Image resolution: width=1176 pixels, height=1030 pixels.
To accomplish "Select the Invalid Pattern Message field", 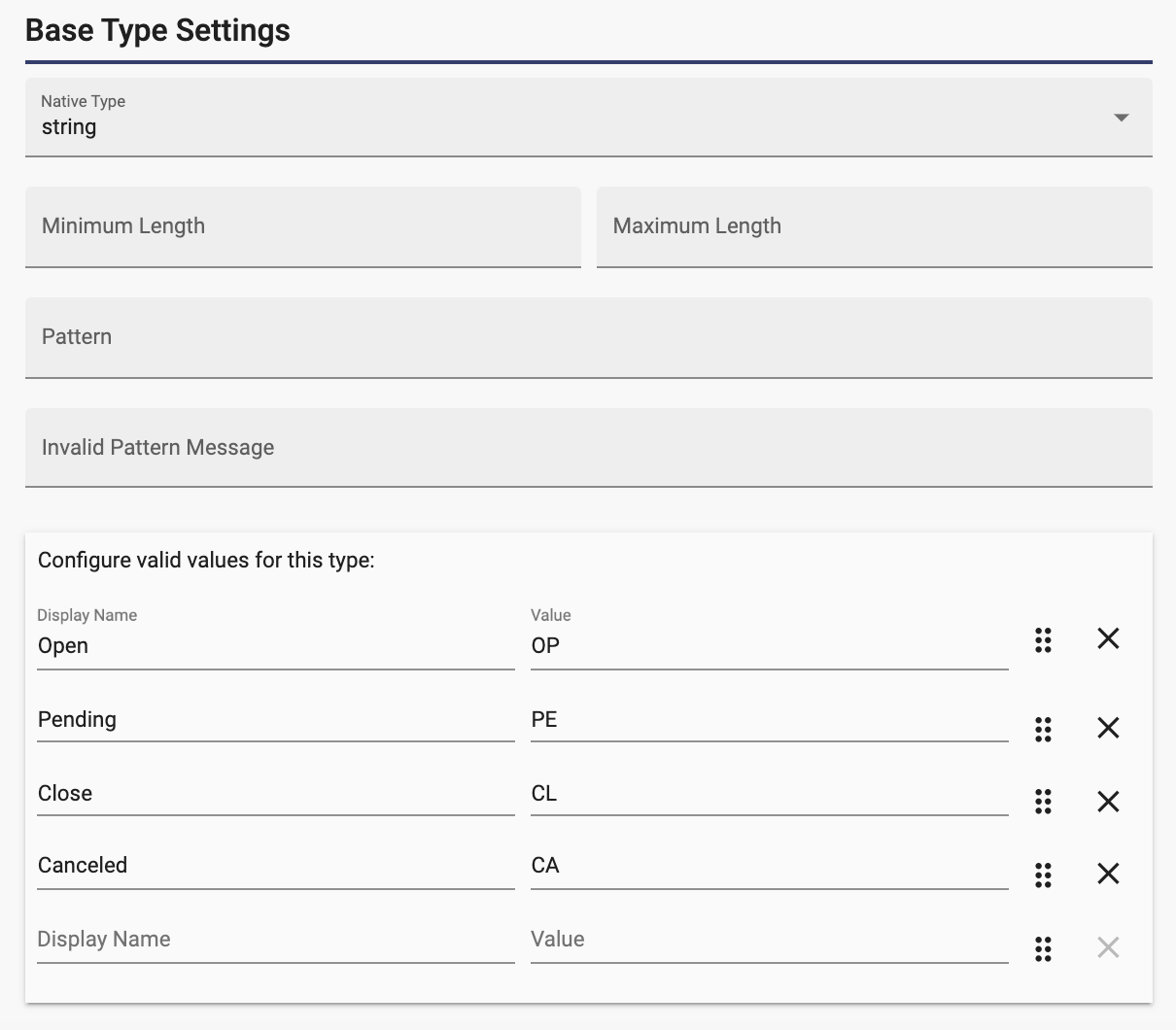I will [589, 448].
